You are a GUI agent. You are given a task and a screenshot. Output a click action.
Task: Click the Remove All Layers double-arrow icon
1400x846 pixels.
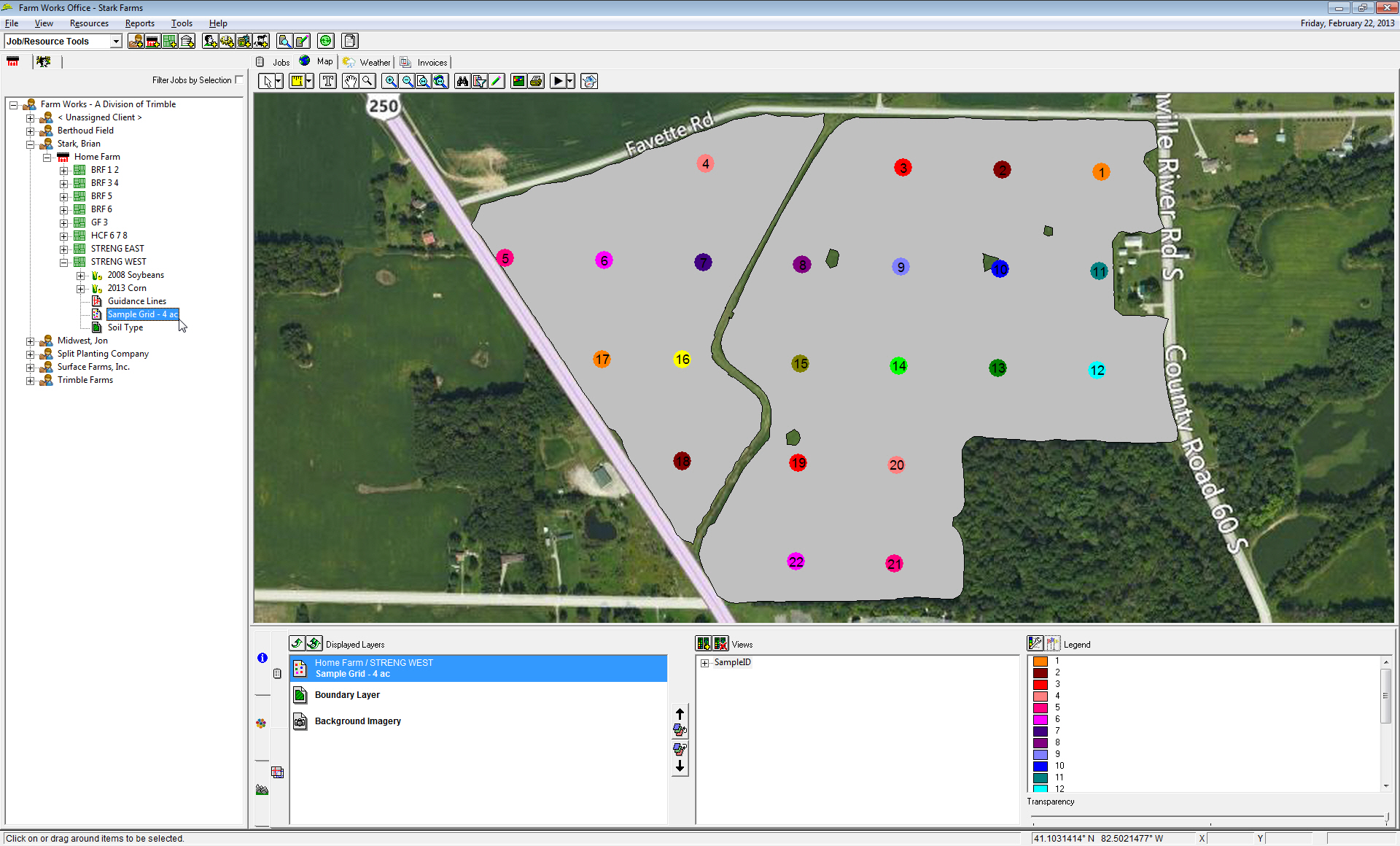click(x=314, y=643)
